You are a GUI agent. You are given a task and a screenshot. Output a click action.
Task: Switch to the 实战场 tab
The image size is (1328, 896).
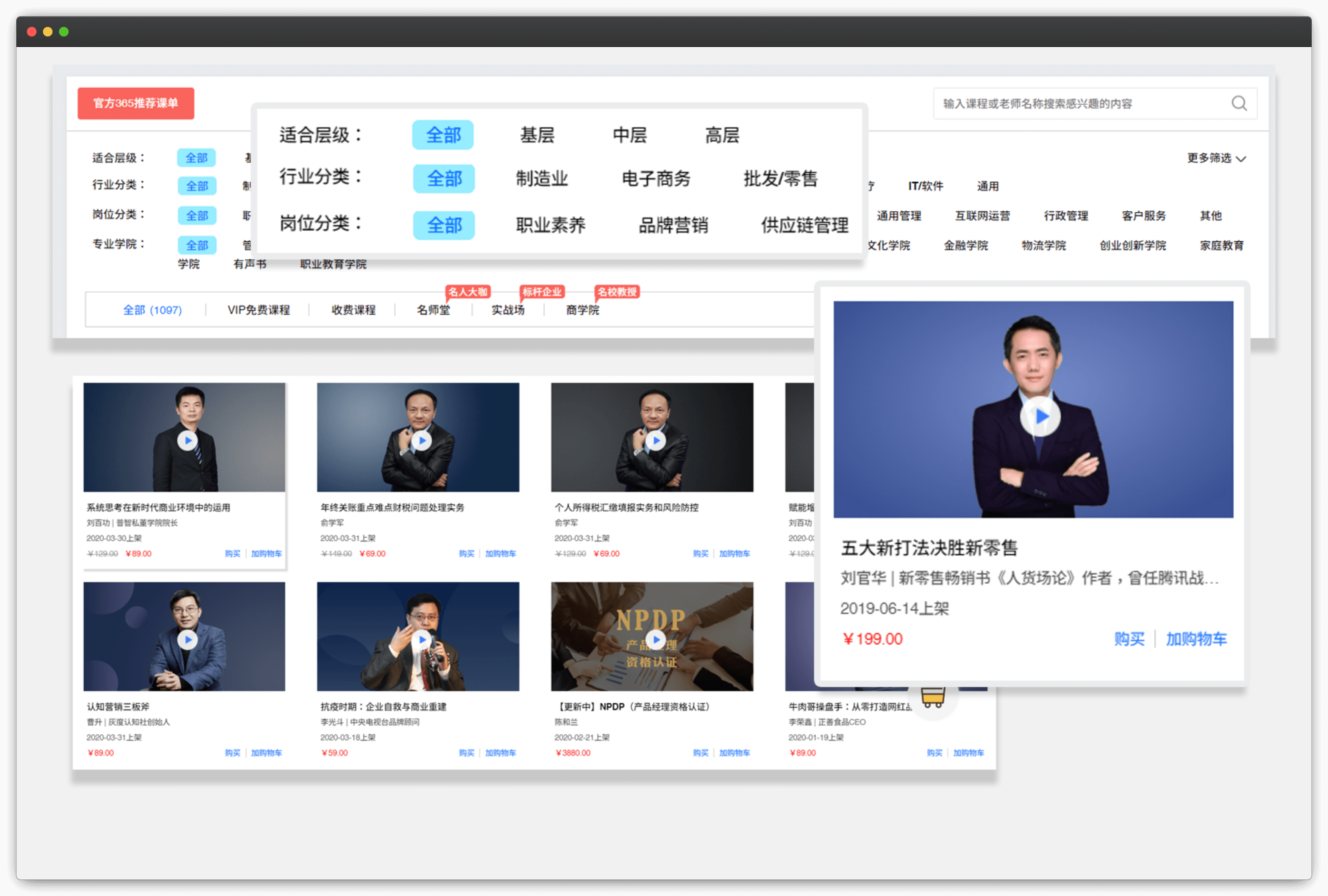[508, 310]
